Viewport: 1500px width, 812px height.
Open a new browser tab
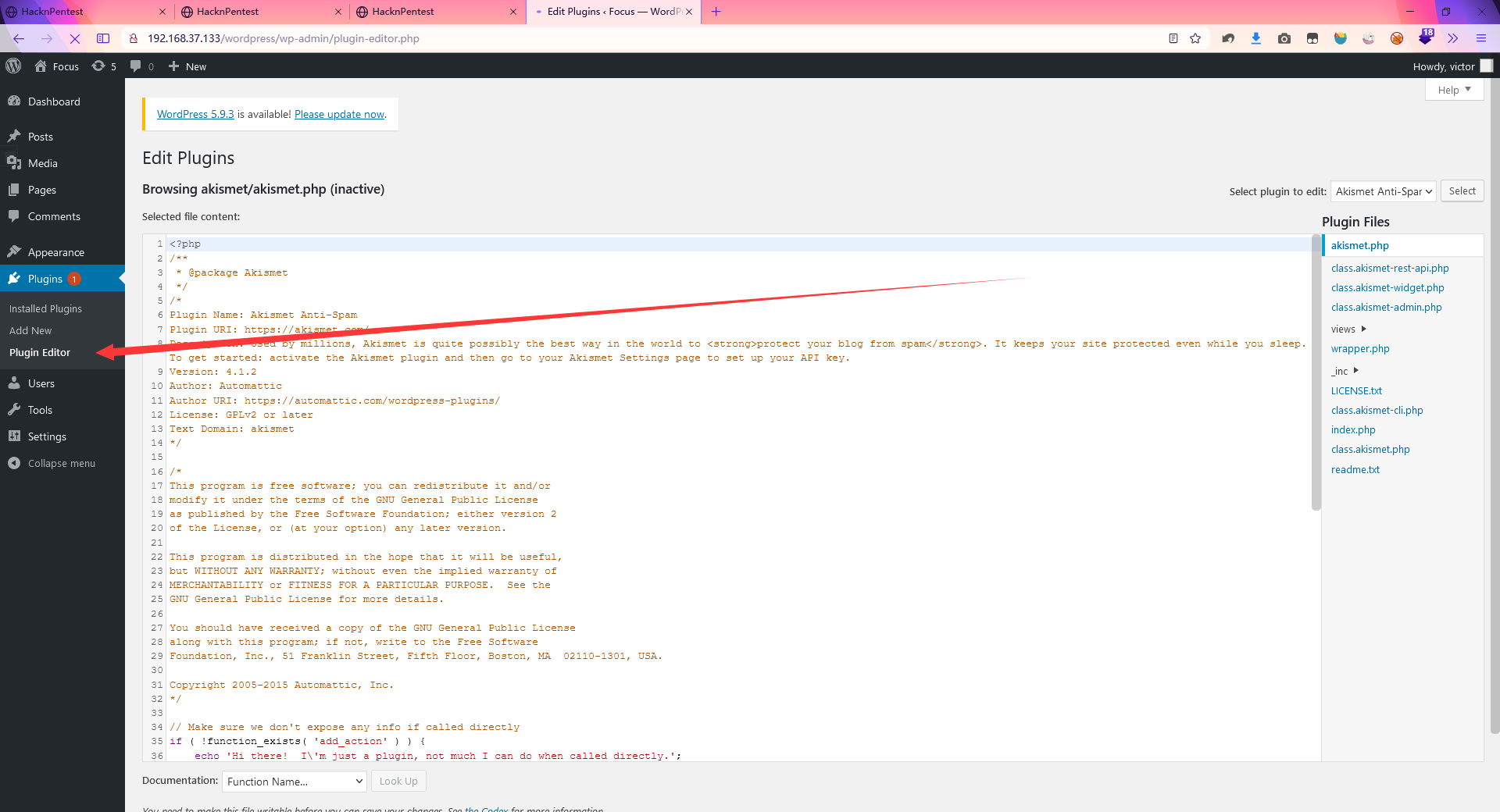point(716,12)
